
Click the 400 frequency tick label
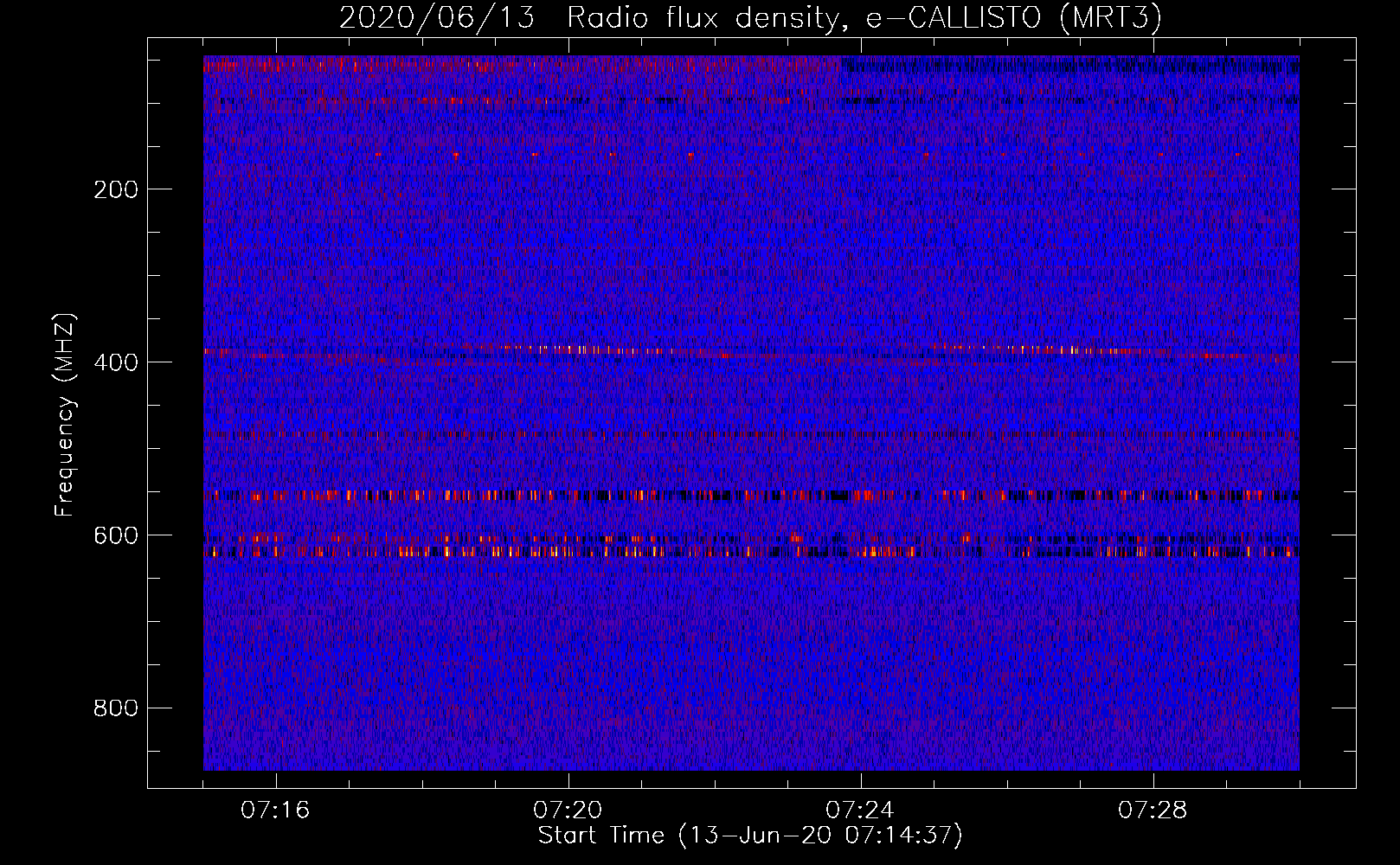(116, 362)
